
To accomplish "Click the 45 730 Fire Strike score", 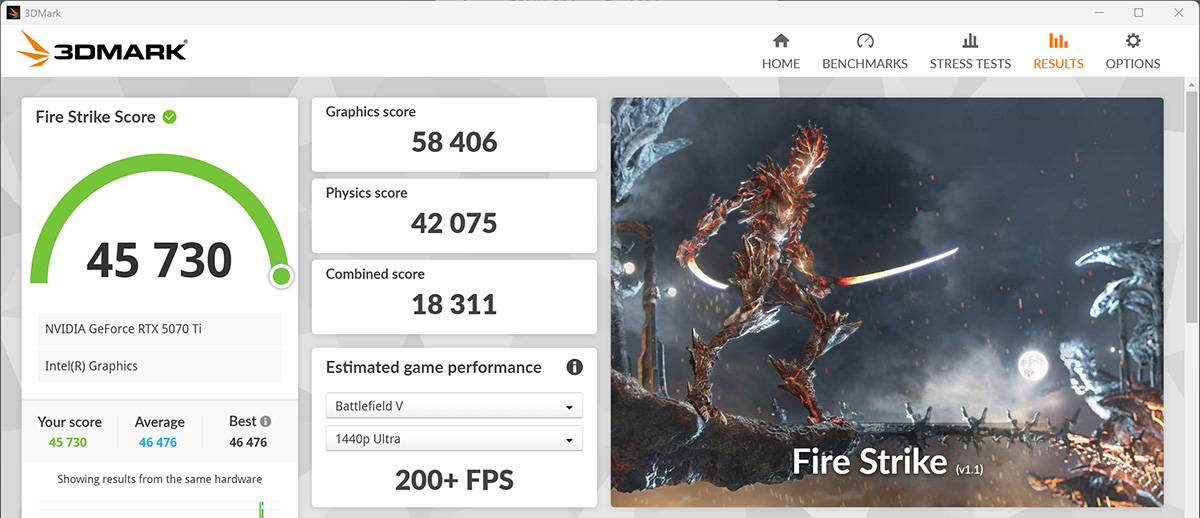I will coord(159,260).
